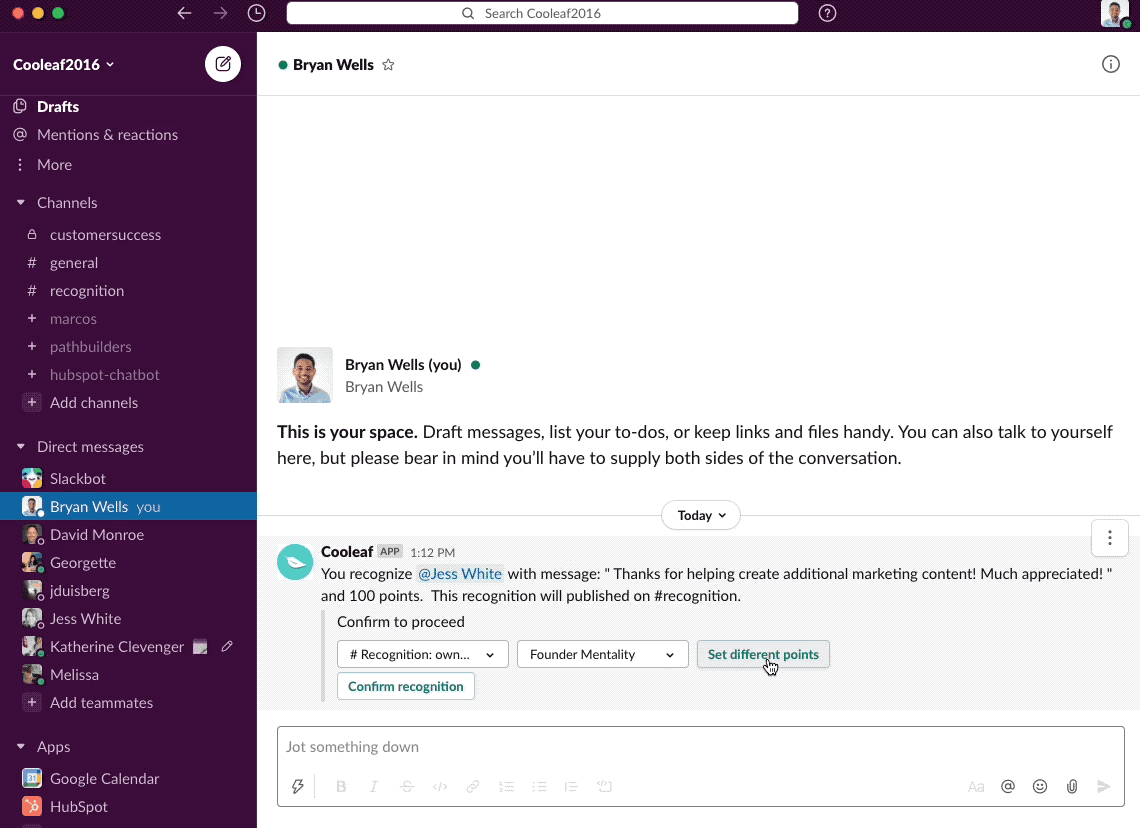Open the Recognition channel dropdown
Image resolution: width=1140 pixels, height=828 pixels.
pos(421,654)
